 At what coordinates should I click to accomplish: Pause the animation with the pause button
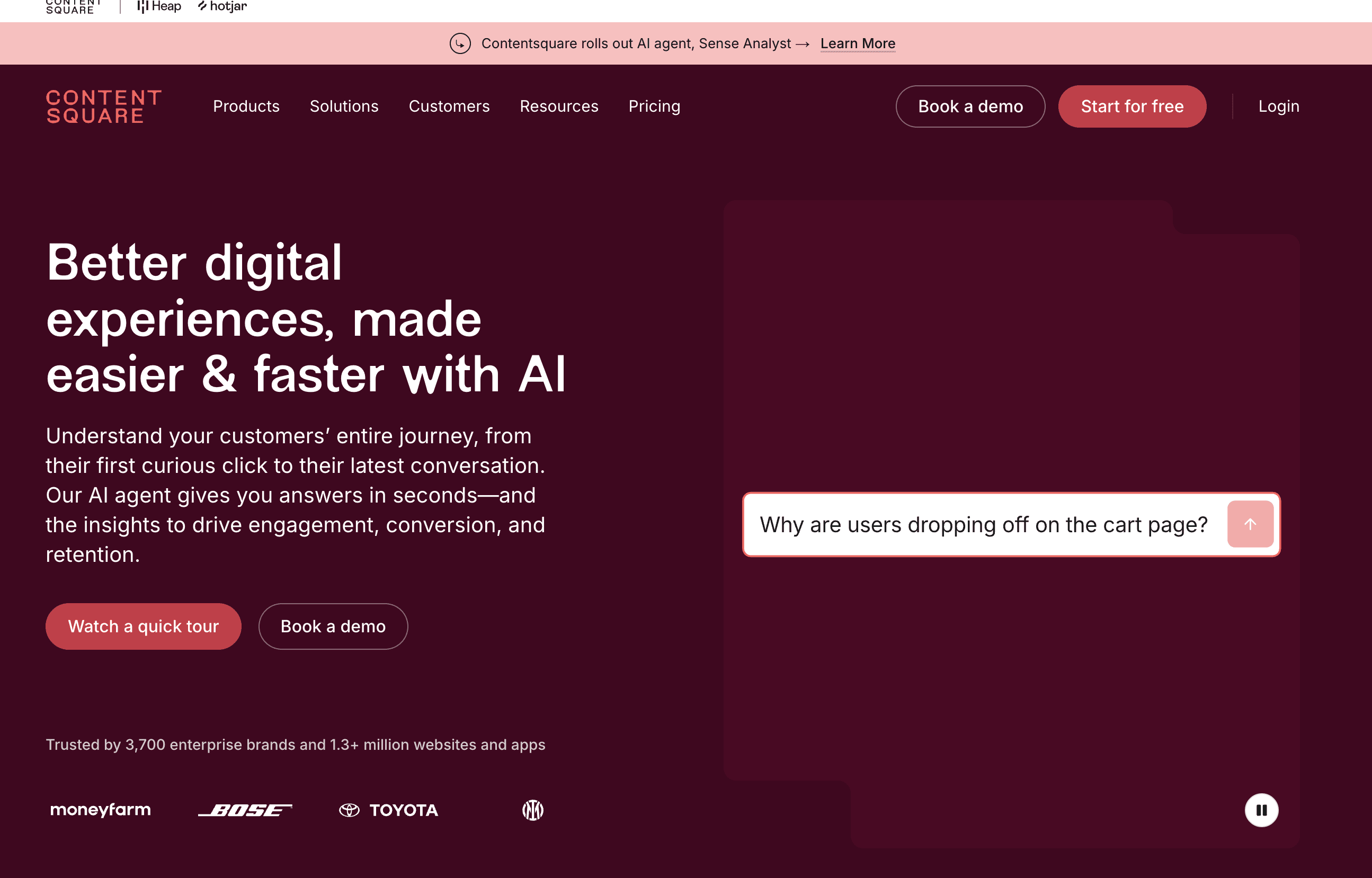[1261, 810]
